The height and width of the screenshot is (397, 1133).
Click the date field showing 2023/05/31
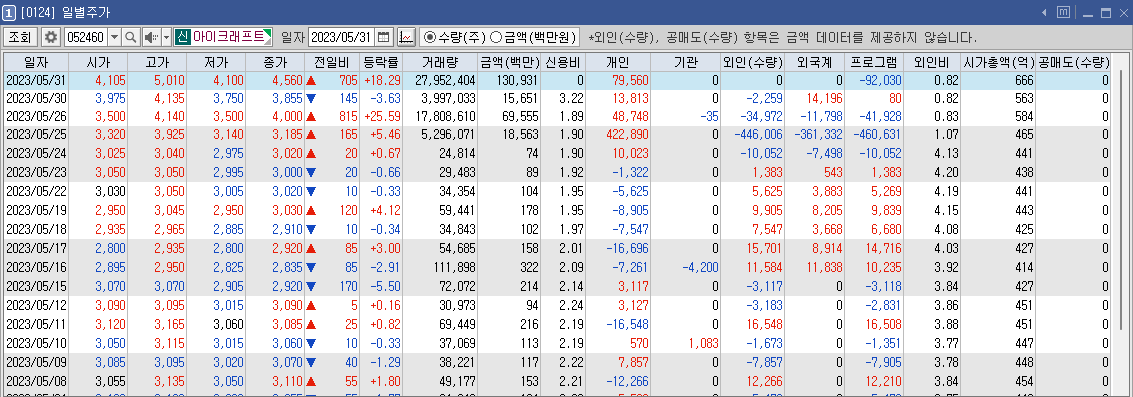[342, 37]
